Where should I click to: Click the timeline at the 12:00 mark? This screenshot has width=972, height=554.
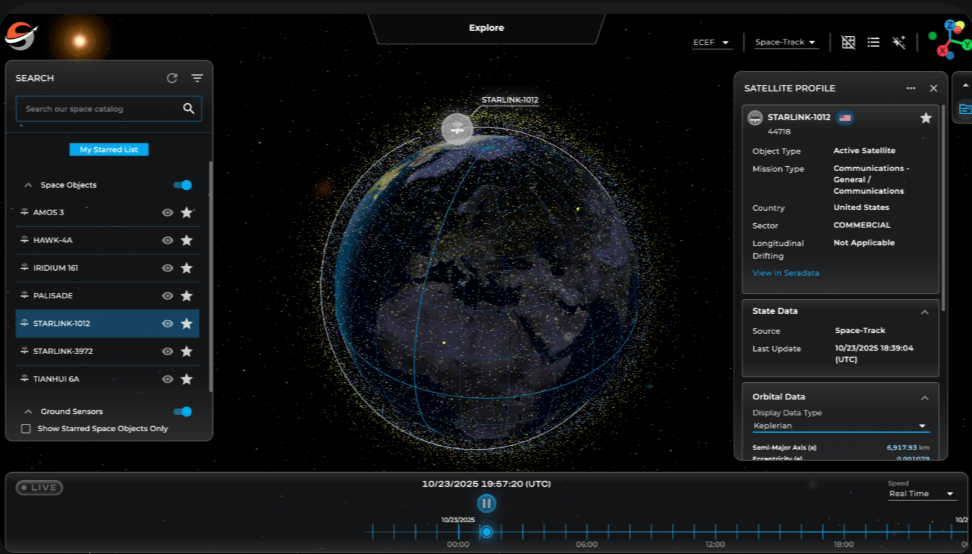pos(715,532)
